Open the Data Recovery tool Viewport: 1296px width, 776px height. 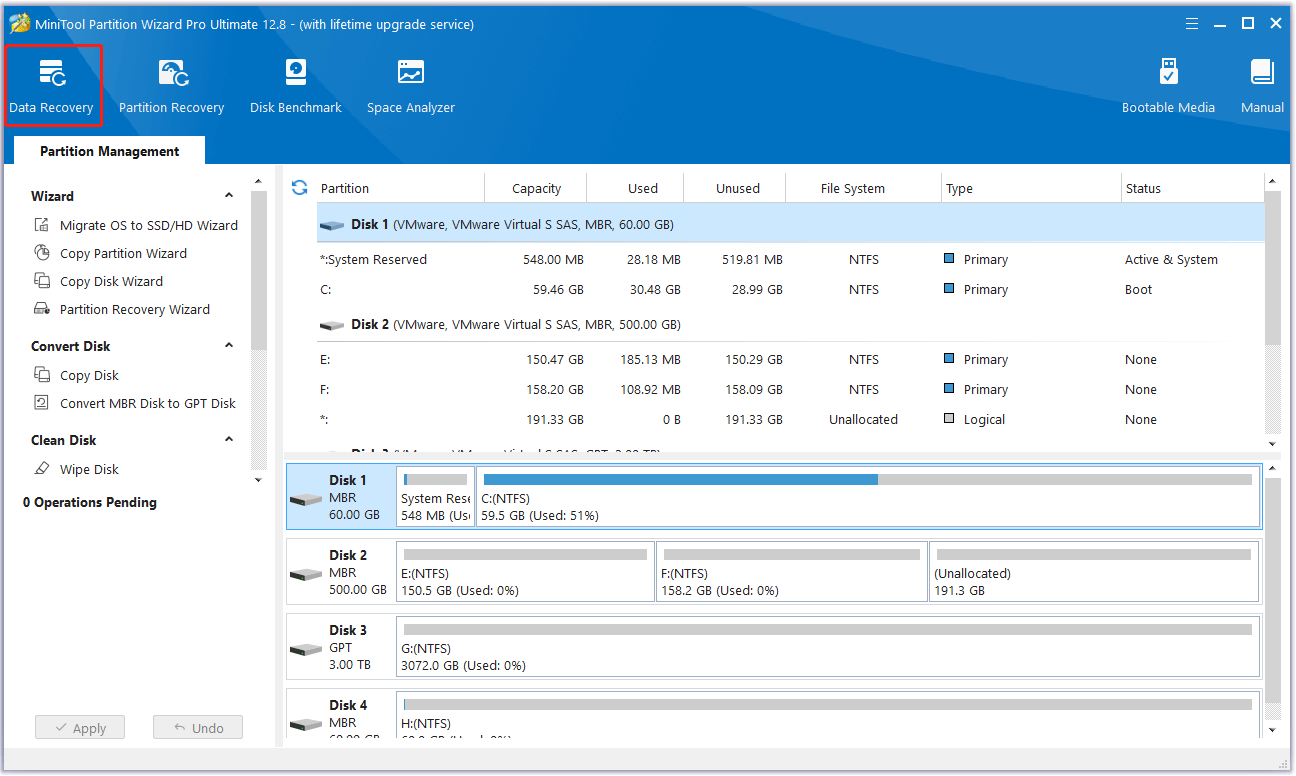[x=52, y=86]
